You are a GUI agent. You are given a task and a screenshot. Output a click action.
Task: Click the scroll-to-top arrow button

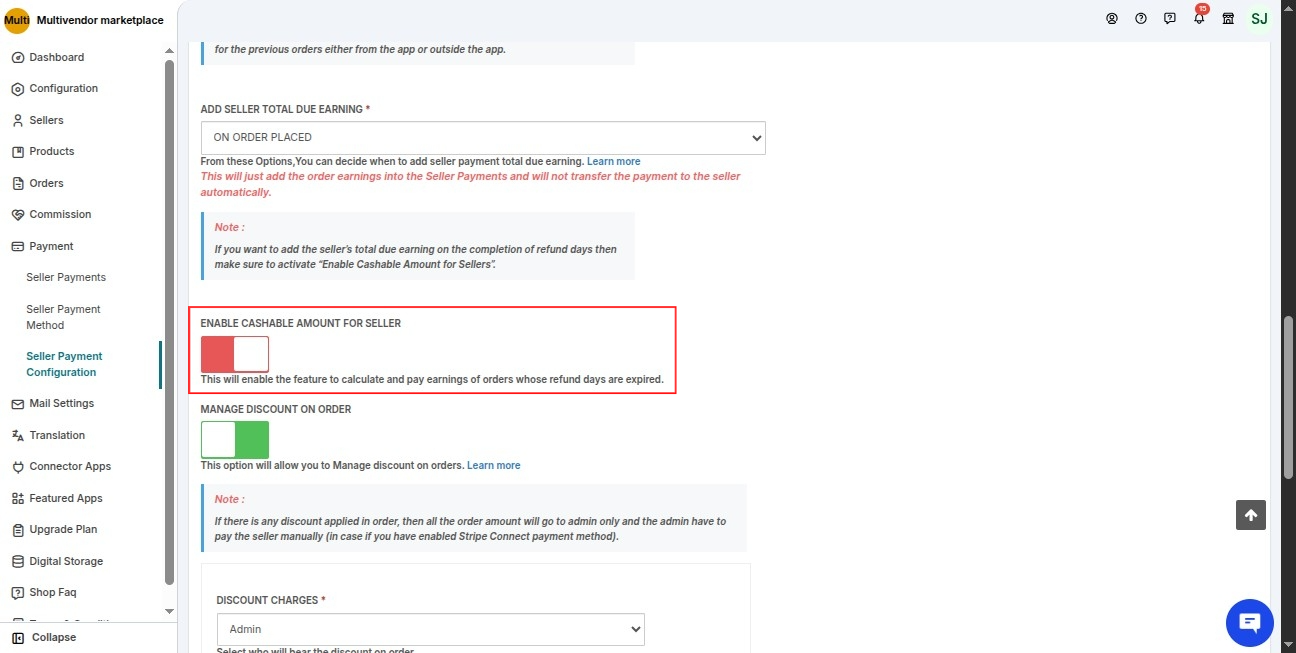[x=1250, y=514]
